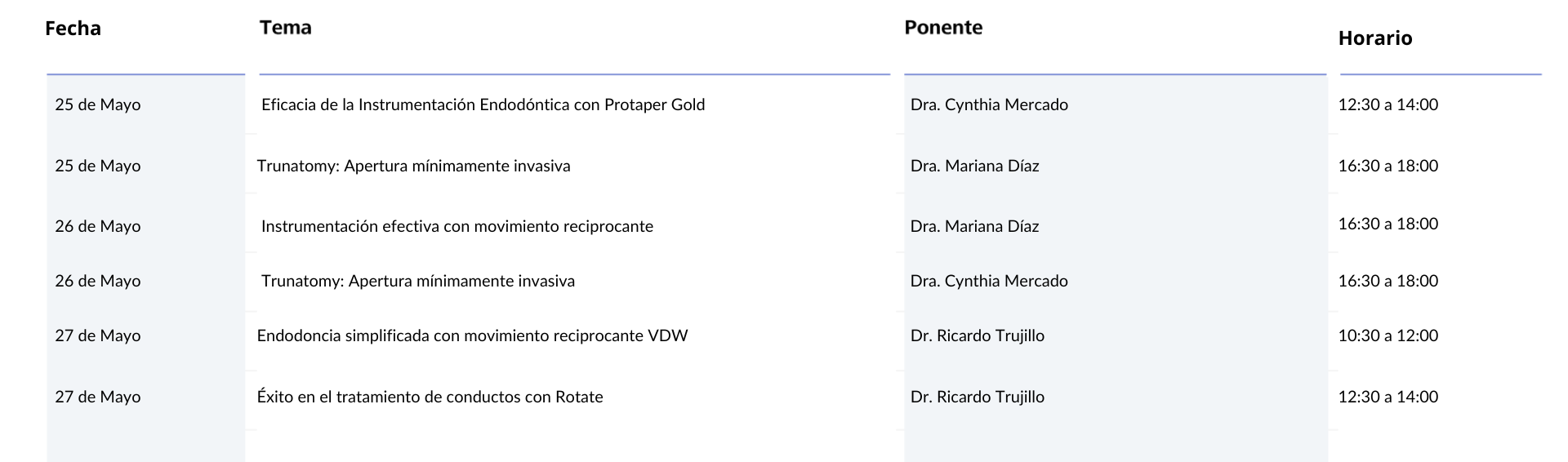Click first 25 de Mayo date cell

tap(98, 104)
